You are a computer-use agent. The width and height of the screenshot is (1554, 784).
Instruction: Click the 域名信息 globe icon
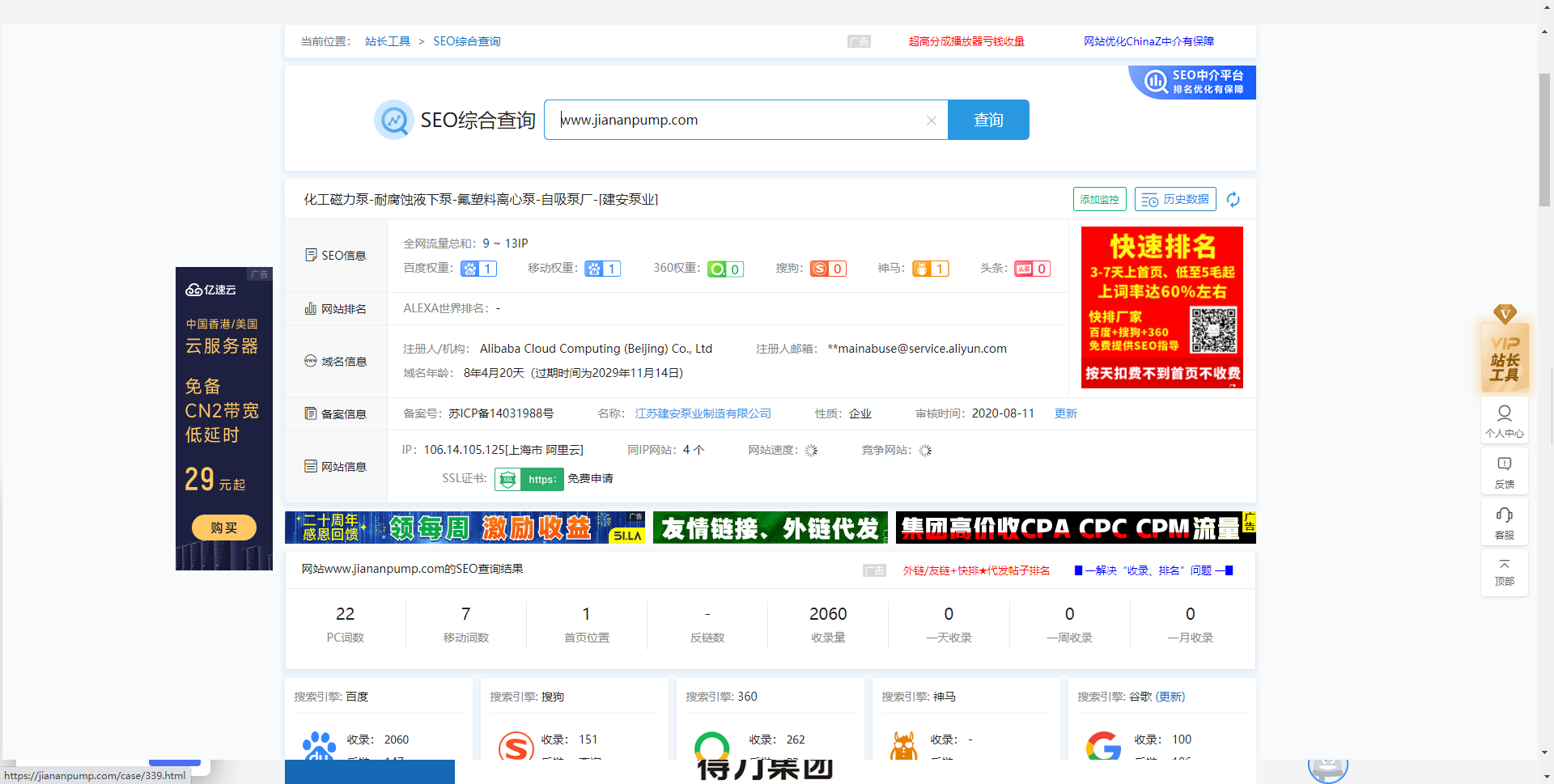click(310, 361)
